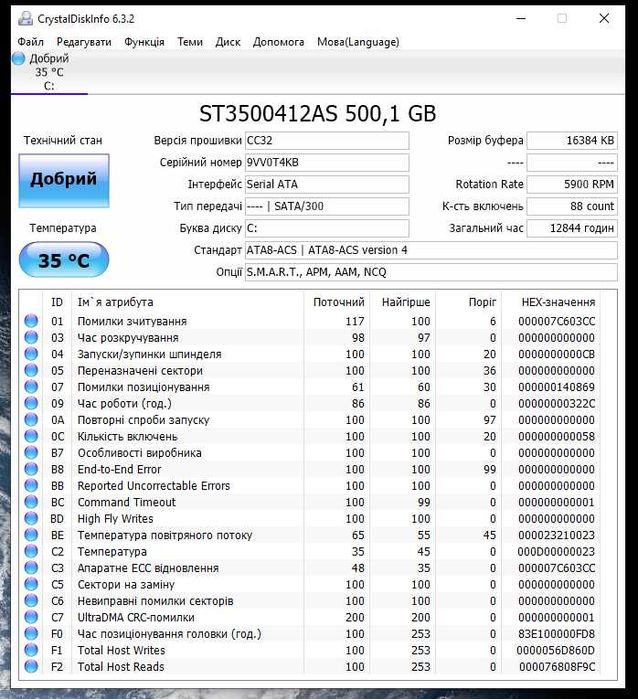
Task: Click the Ім`я атрибута column header
Action: click(187, 302)
